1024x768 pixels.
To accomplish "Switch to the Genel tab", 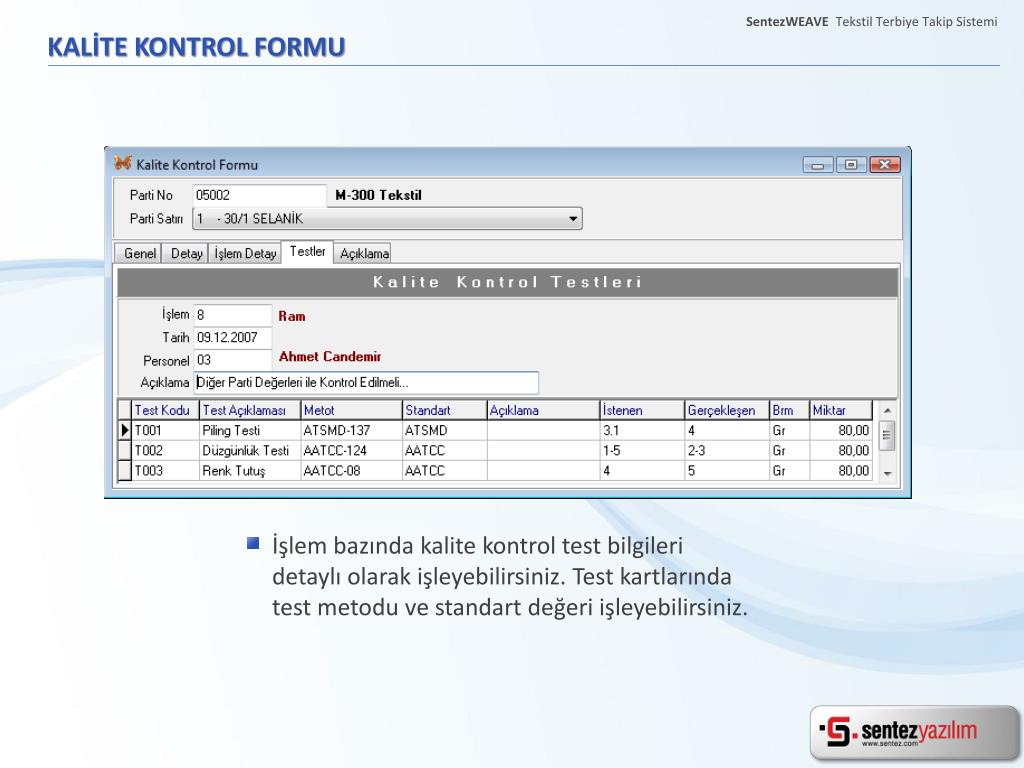I will point(140,253).
